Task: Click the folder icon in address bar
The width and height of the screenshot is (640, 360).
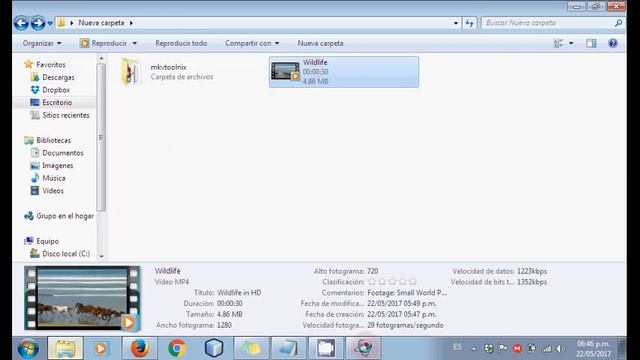Action: [x=61, y=23]
